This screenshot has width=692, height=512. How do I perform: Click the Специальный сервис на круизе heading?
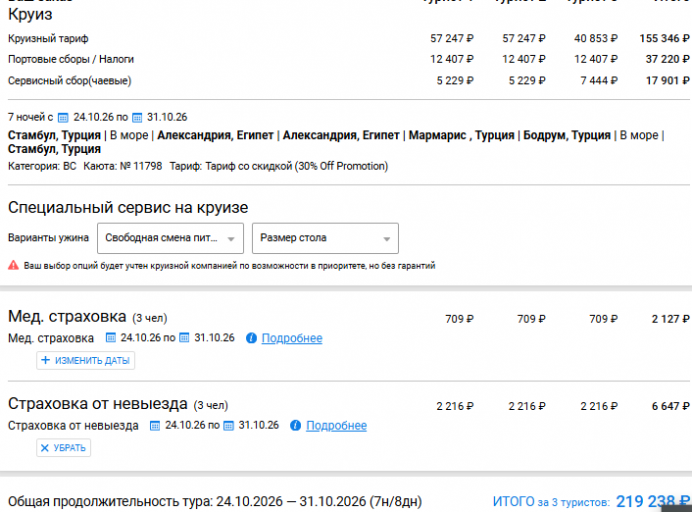128,207
